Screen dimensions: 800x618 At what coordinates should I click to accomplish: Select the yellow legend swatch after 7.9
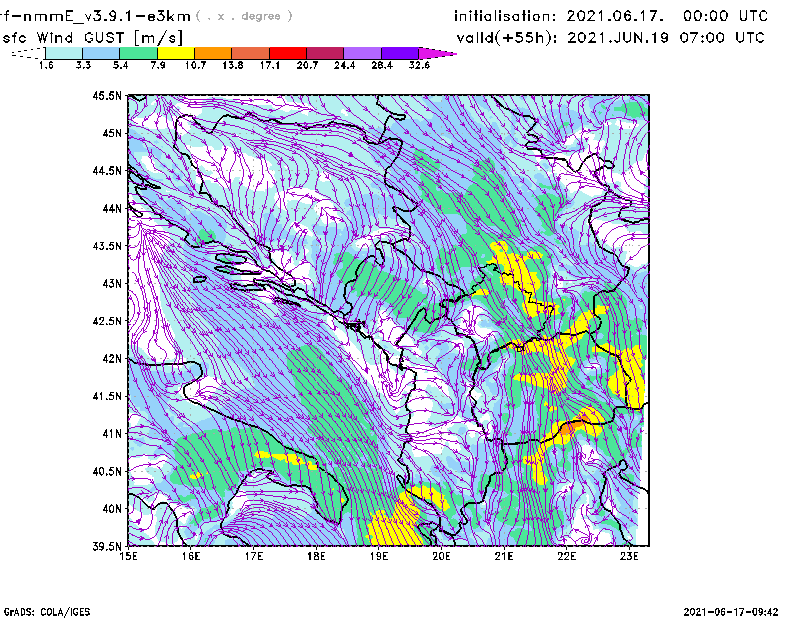click(176, 53)
